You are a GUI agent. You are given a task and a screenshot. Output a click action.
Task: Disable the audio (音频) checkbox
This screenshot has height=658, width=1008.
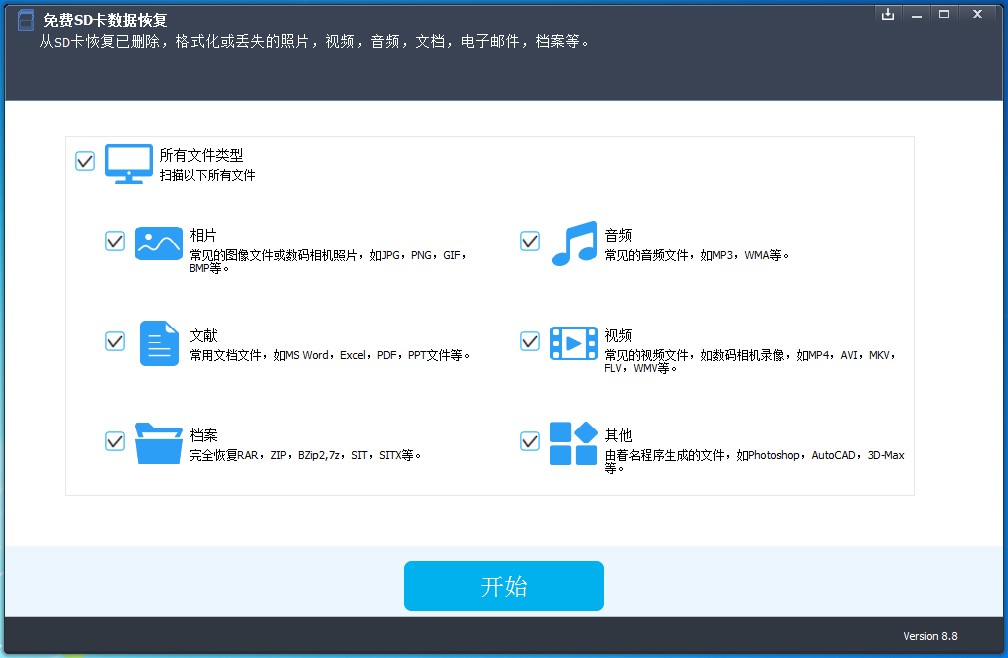[x=530, y=241]
